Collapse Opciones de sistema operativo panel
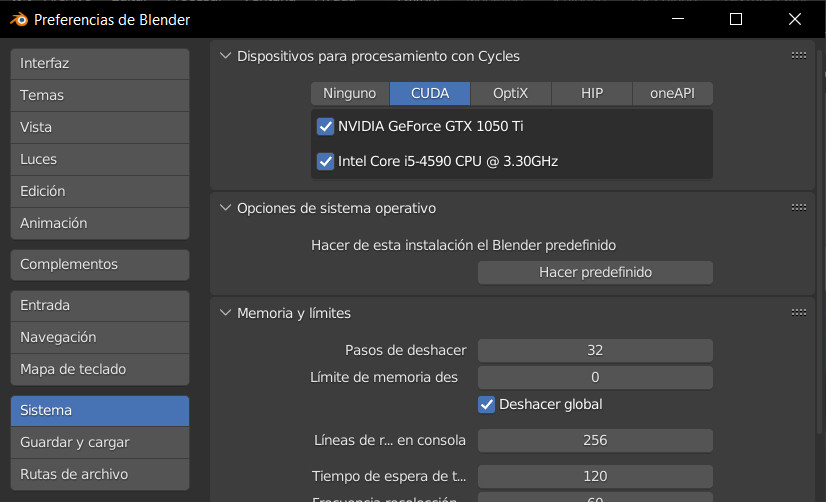Image resolution: width=826 pixels, height=502 pixels. (x=225, y=208)
